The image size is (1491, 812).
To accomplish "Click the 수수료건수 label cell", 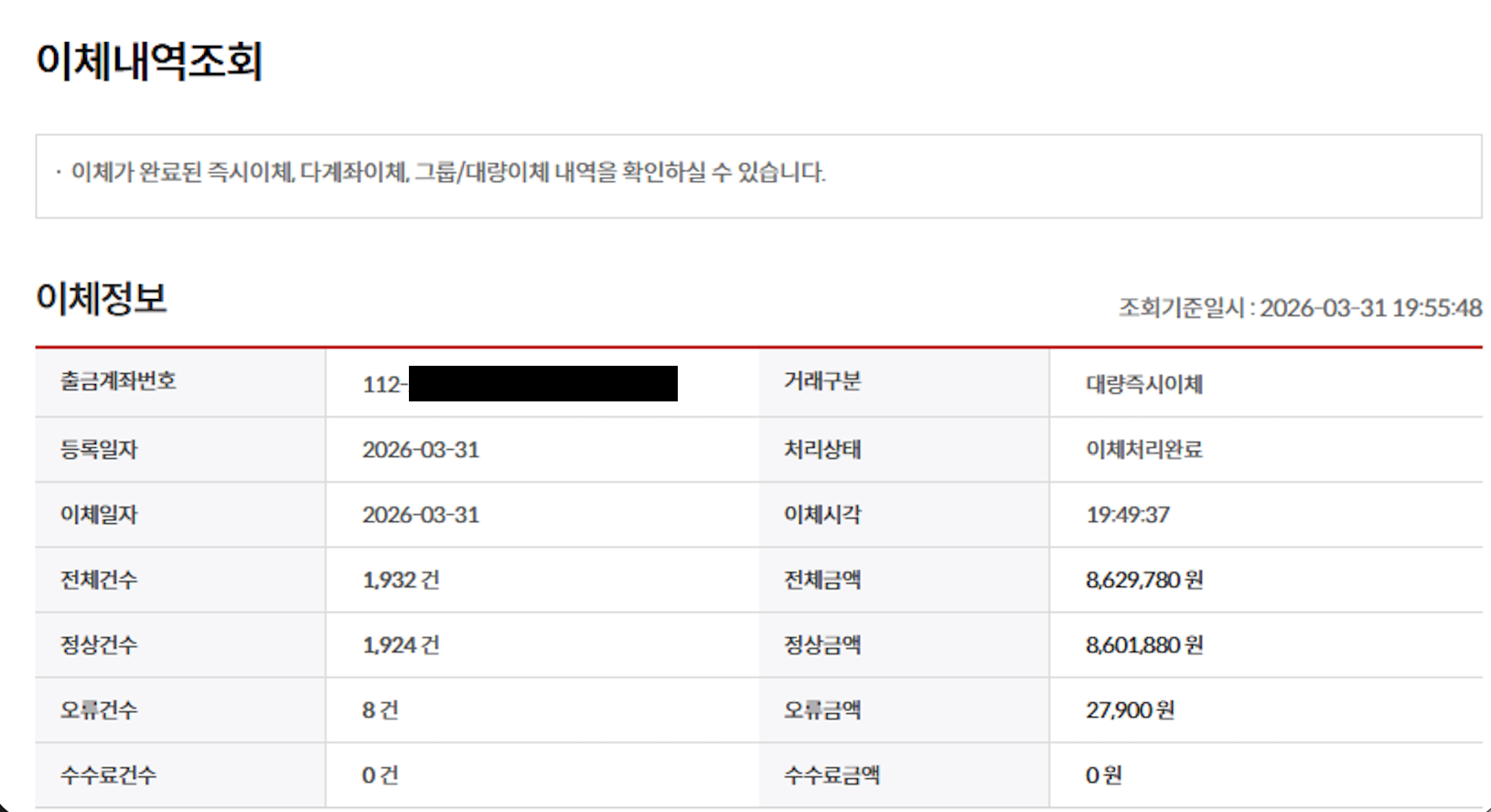I will 180,775.
